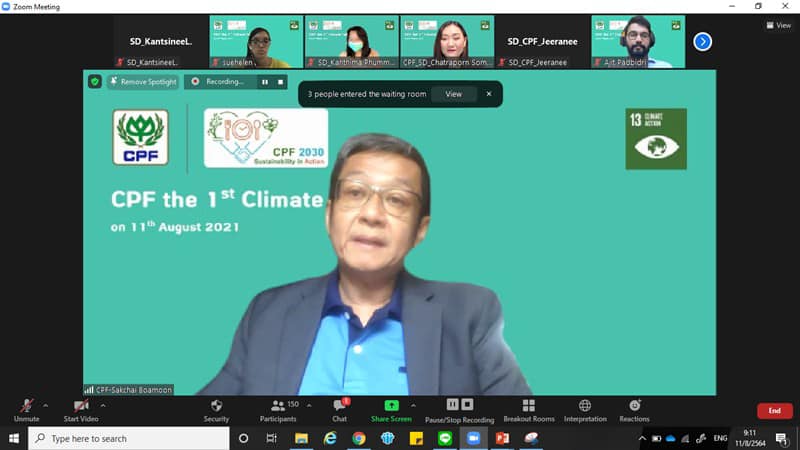The width and height of the screenshot is (800, 450).
Task: Click the green encryption shield icon
Action: [95, 82]
